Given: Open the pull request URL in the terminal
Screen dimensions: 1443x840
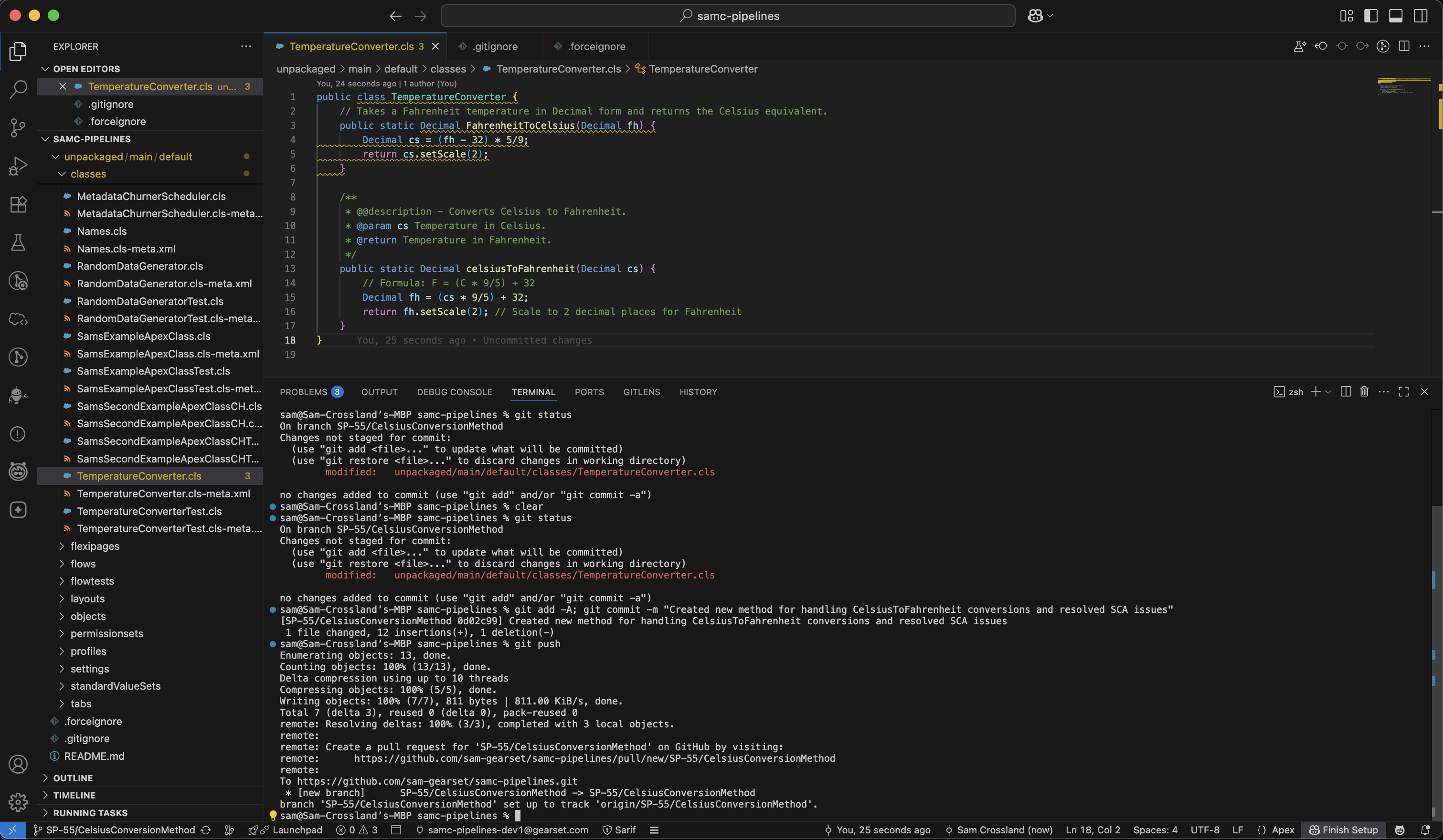Looking at the screenshot, I should 595,759.
